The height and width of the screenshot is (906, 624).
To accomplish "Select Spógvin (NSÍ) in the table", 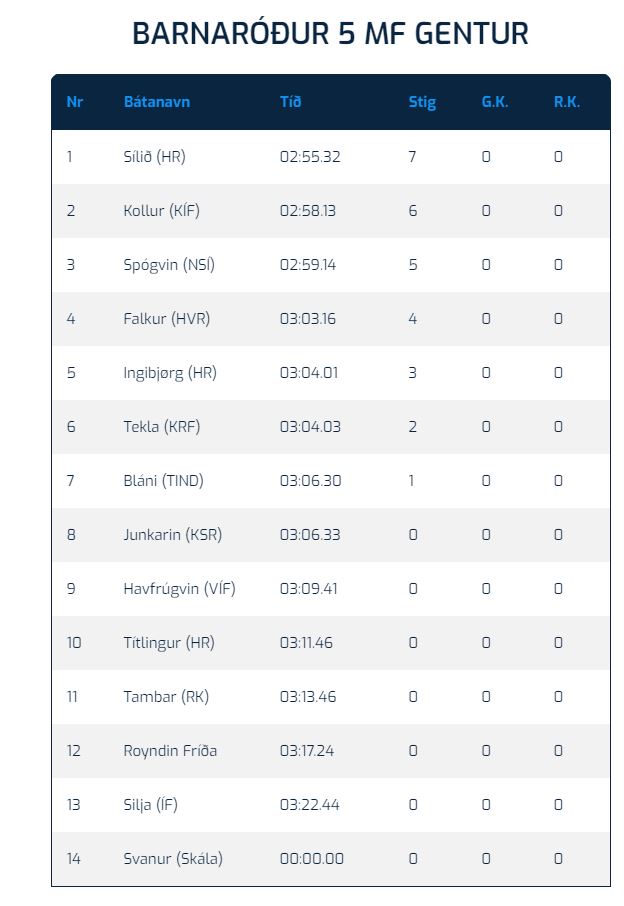I will [x=169, y=265].
